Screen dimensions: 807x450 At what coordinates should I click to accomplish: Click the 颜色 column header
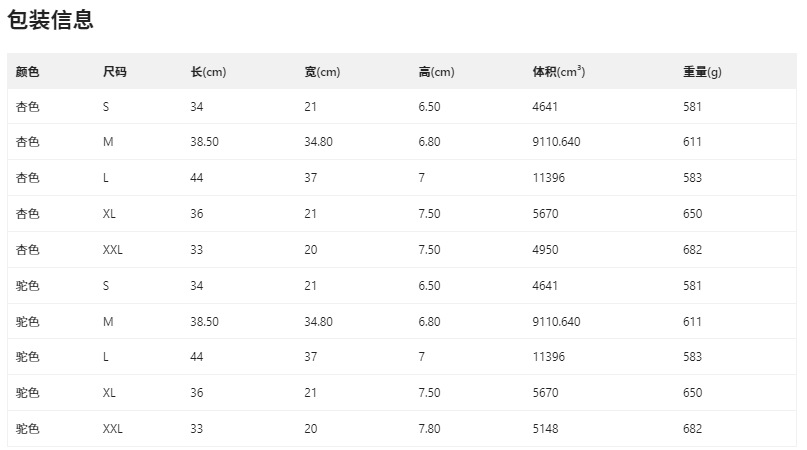click(27, 72)
